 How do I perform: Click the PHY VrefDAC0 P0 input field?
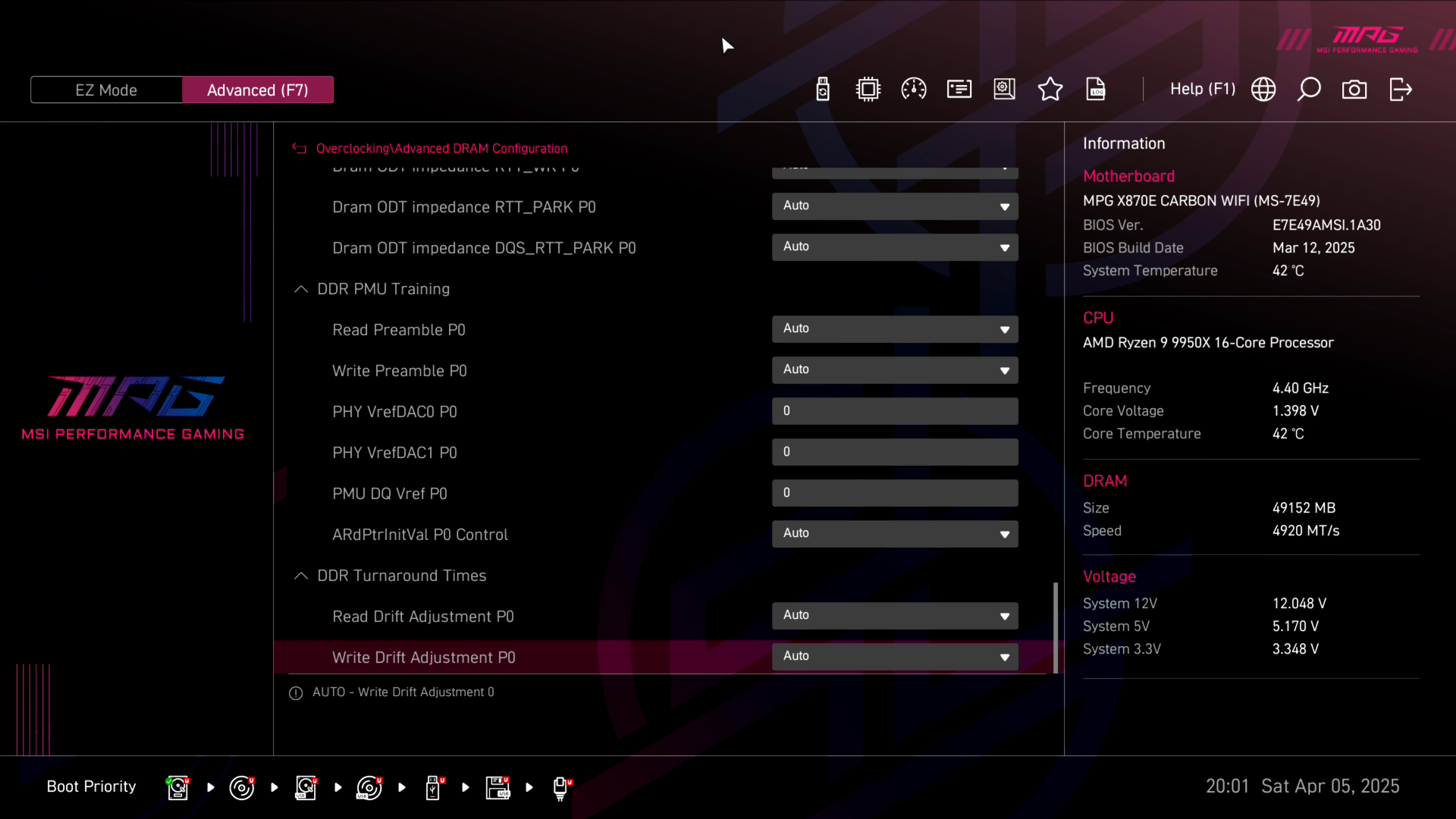point(895,411)
